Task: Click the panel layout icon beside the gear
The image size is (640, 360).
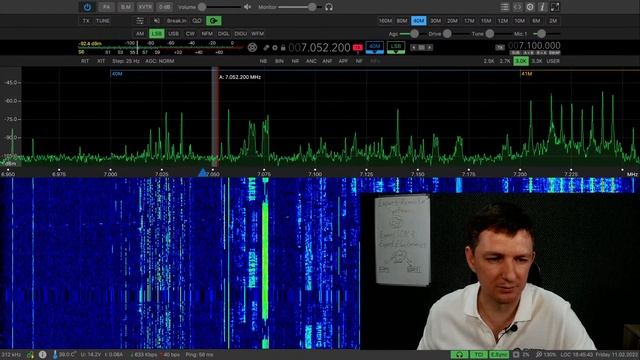Action: (x=517, y=7)
